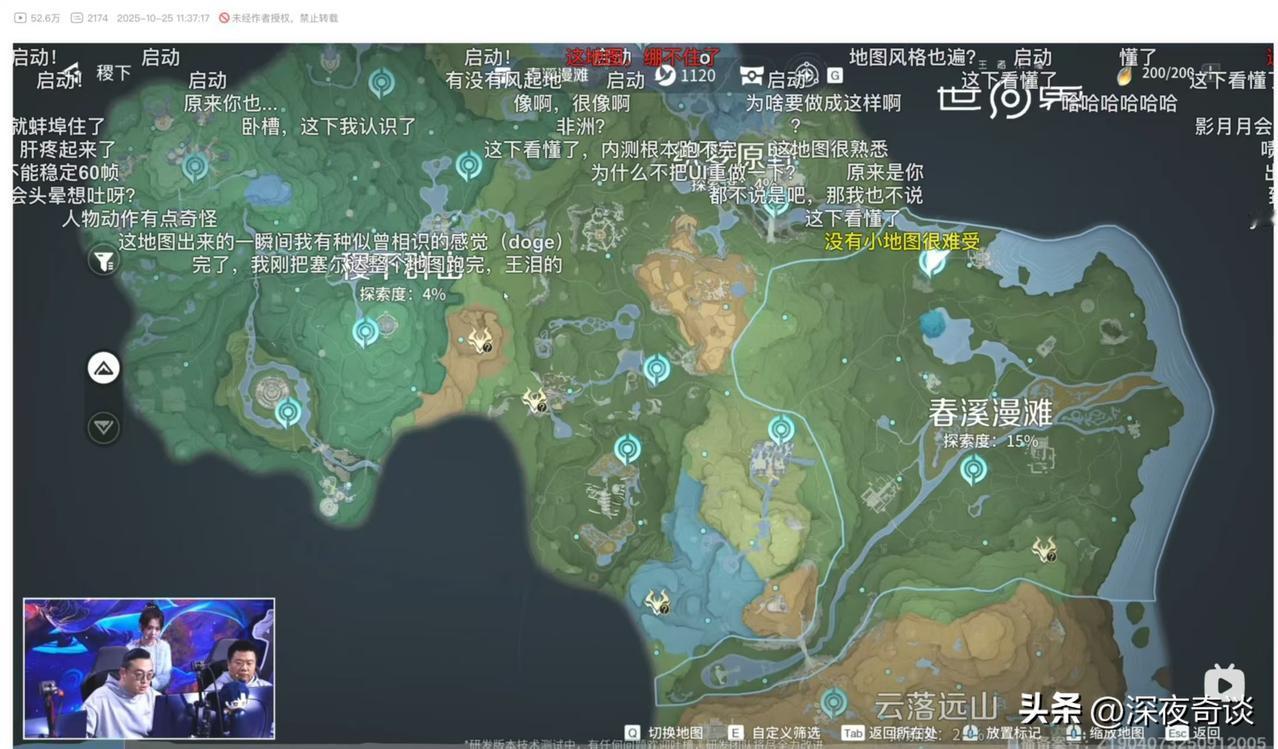Toggle the up arrow map layer control
Screen dimensions: 1278x749
click(103, 367)
